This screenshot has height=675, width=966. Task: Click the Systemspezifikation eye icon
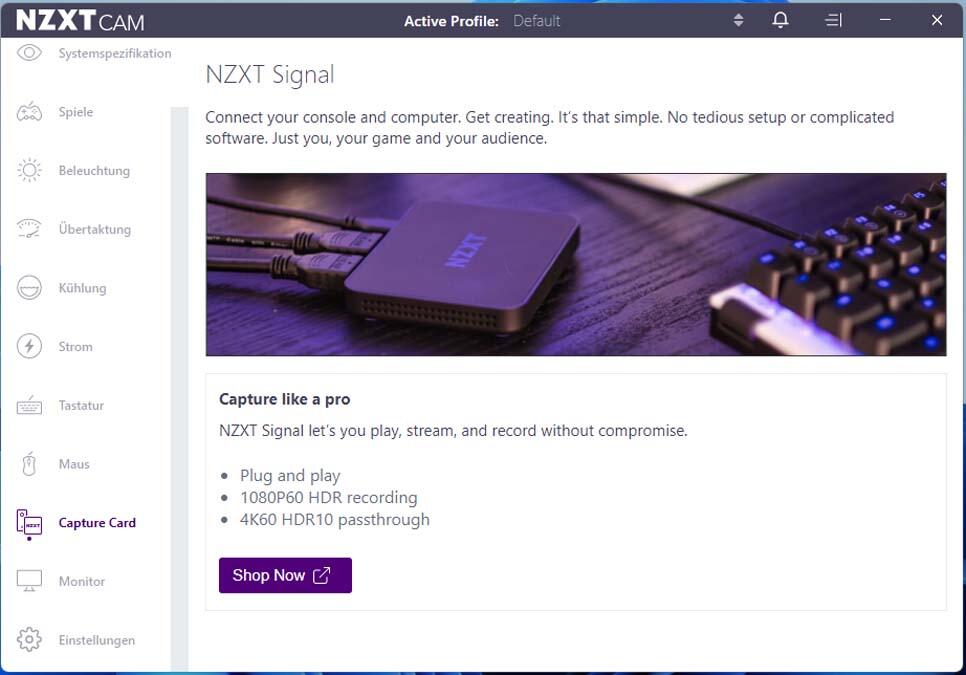coord(29,53)
